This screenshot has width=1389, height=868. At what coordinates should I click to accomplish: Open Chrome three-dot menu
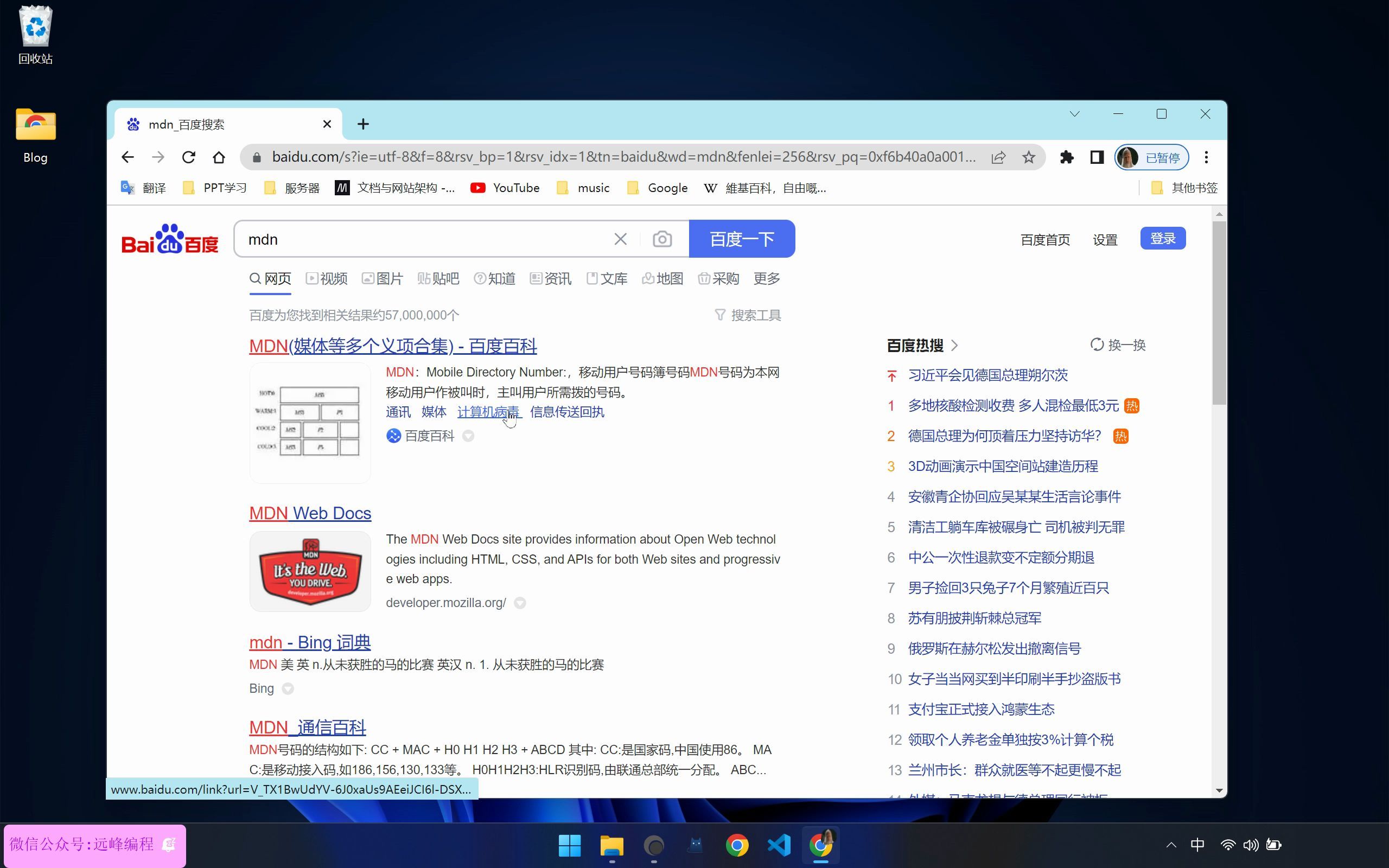click(x=1206, y=157)
